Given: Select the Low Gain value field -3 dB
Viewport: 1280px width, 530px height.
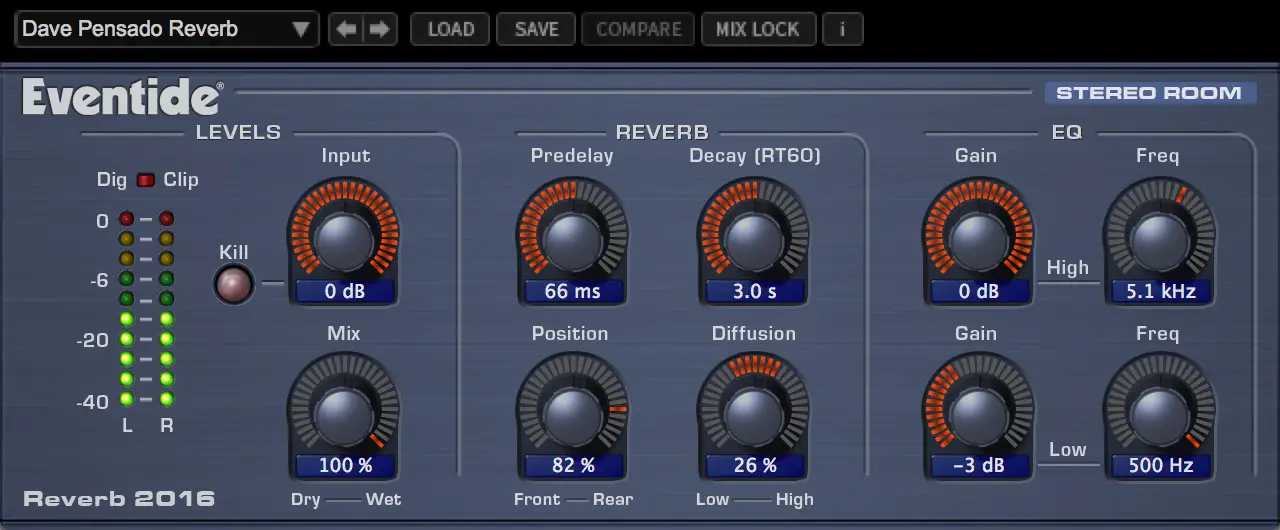Looking at the screenshot, I should pos(978,466).
